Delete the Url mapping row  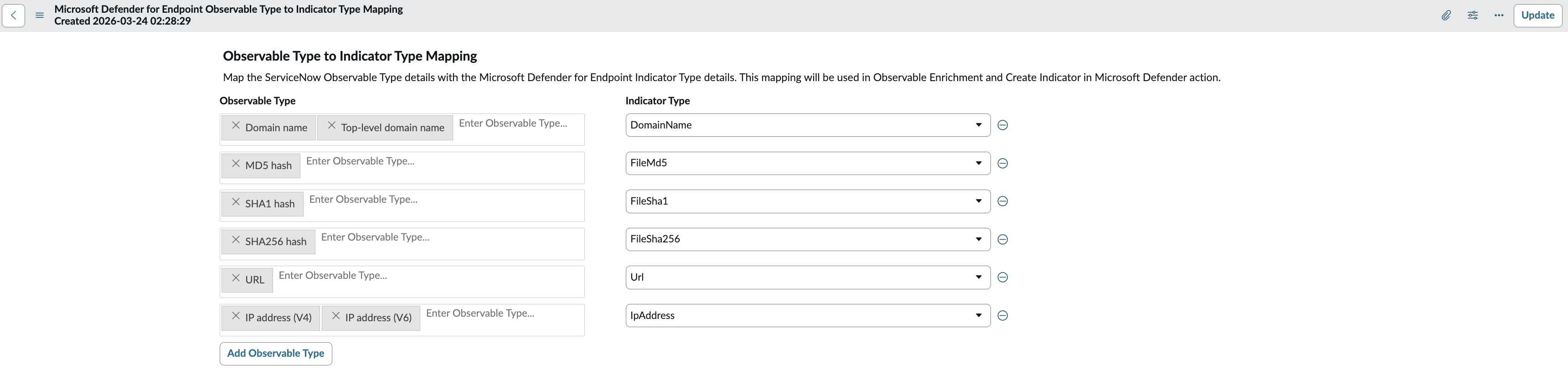[1003, 277]
